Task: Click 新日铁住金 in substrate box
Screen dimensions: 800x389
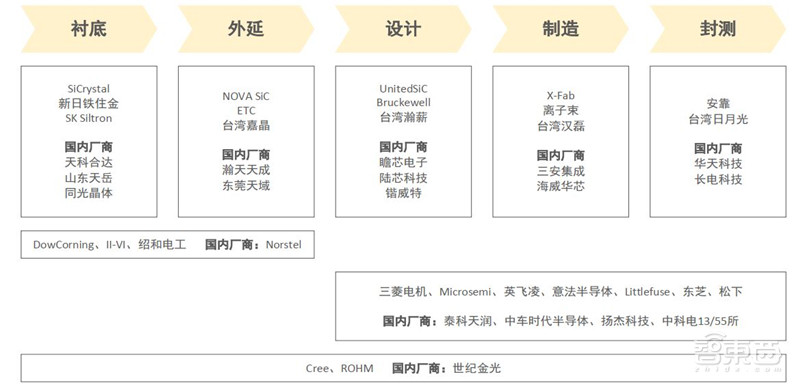Action: (x=89, y=104)
